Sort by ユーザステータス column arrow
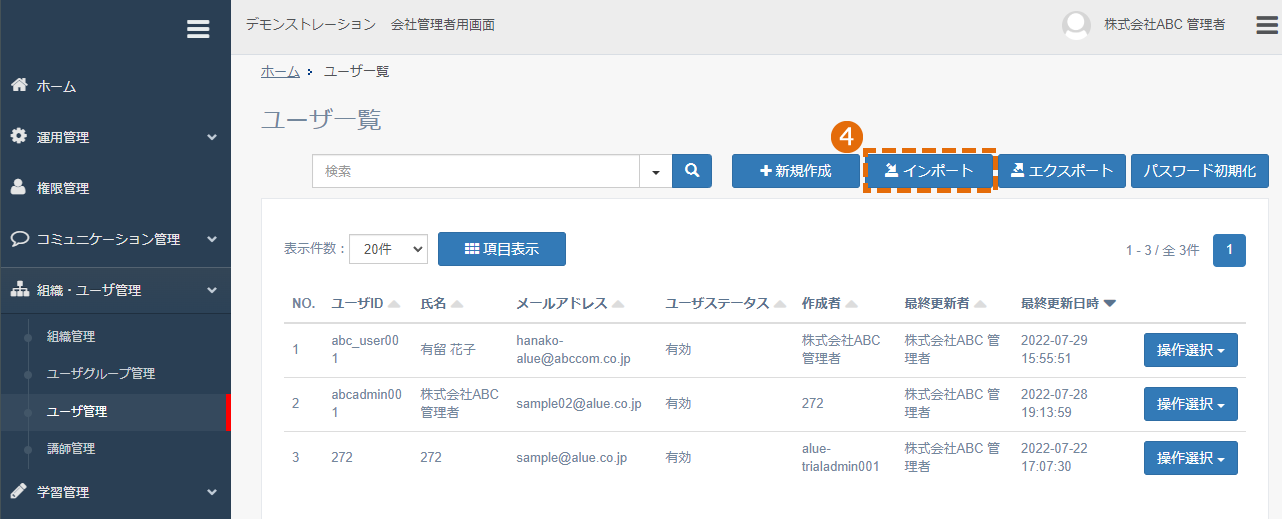The height and width of the screenshot is (519, 1282). 780,304
